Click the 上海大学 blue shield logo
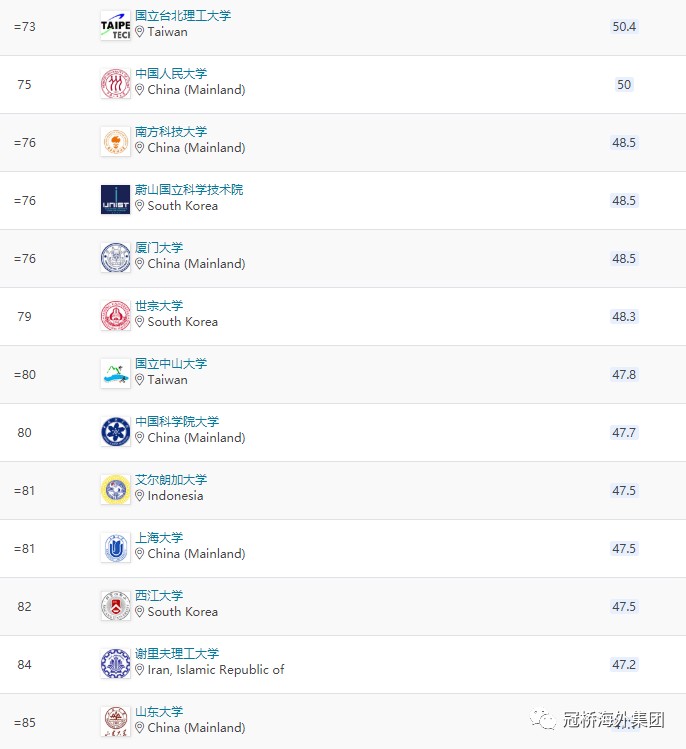 tap(115, 548)
